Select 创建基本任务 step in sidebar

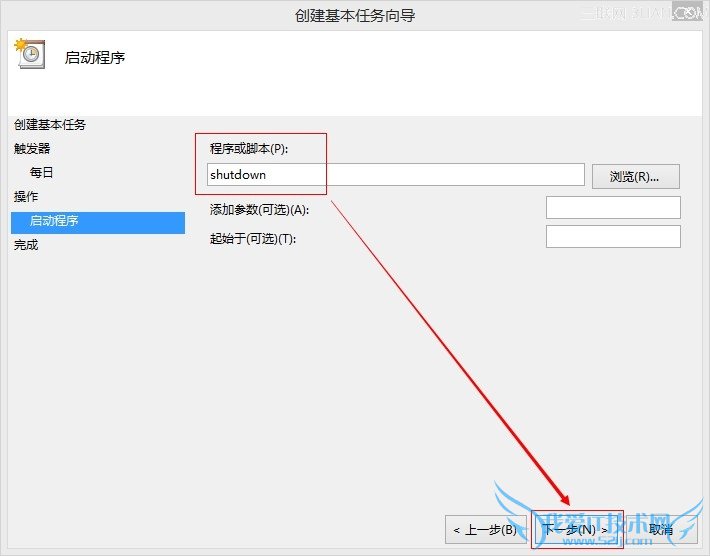coord(50,125)
